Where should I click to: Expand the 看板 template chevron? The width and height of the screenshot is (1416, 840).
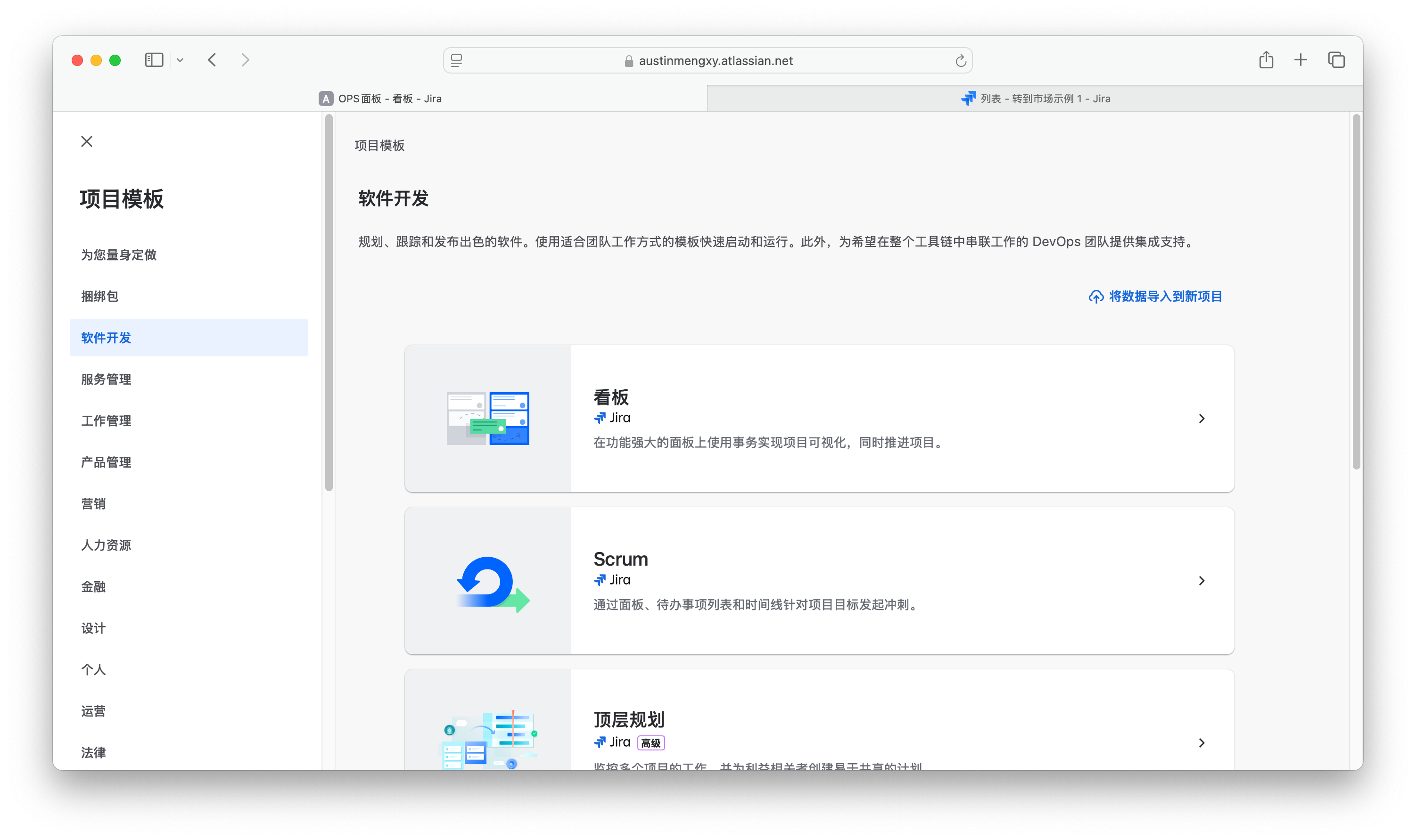click(1202, 419)
